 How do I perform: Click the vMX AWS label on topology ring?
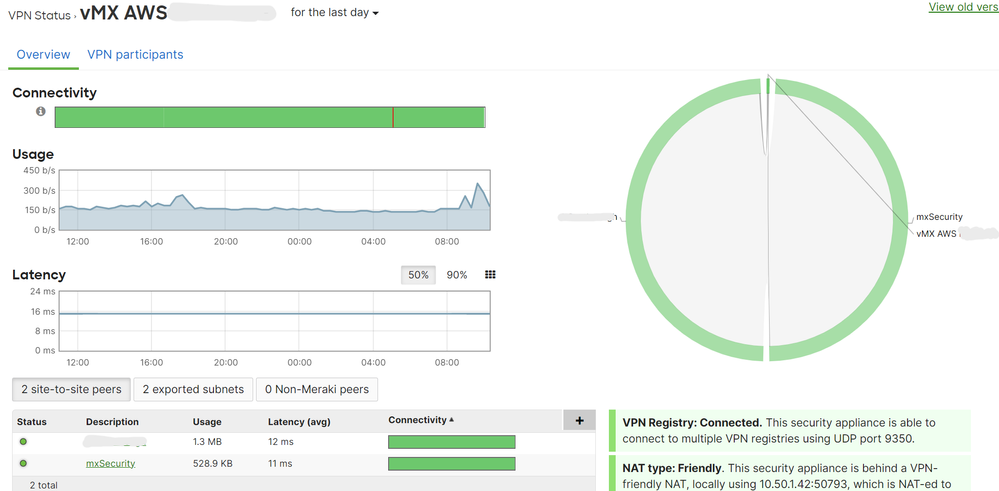tap(936, 234)
